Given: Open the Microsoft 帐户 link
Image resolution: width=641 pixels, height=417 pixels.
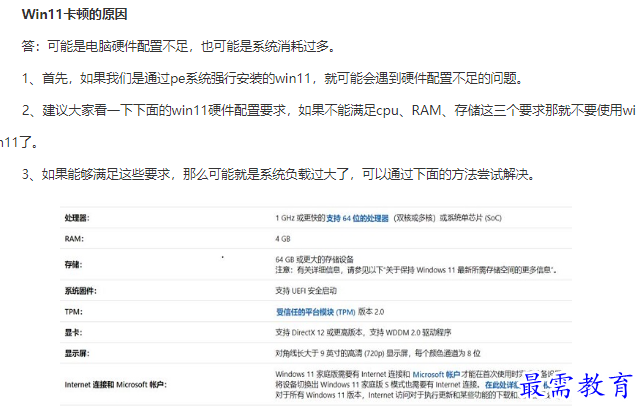Looking at the screenshot, I should coord(436,374).
